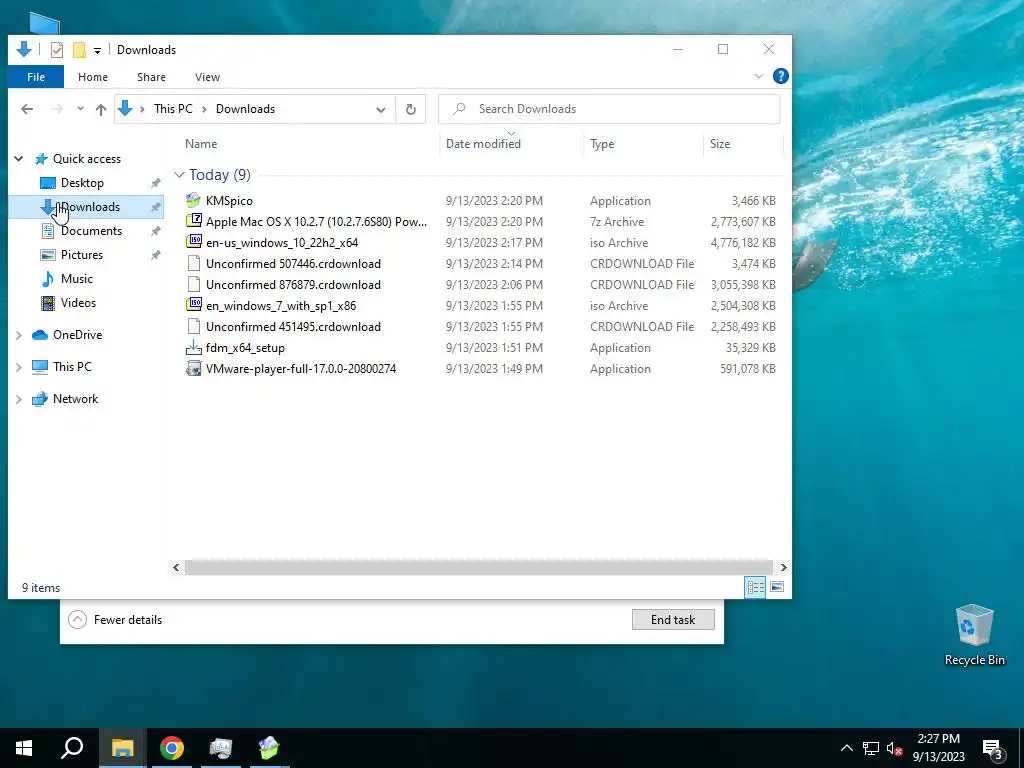Click This PC in the address path
1024x768 pixels.
(173, 109)
